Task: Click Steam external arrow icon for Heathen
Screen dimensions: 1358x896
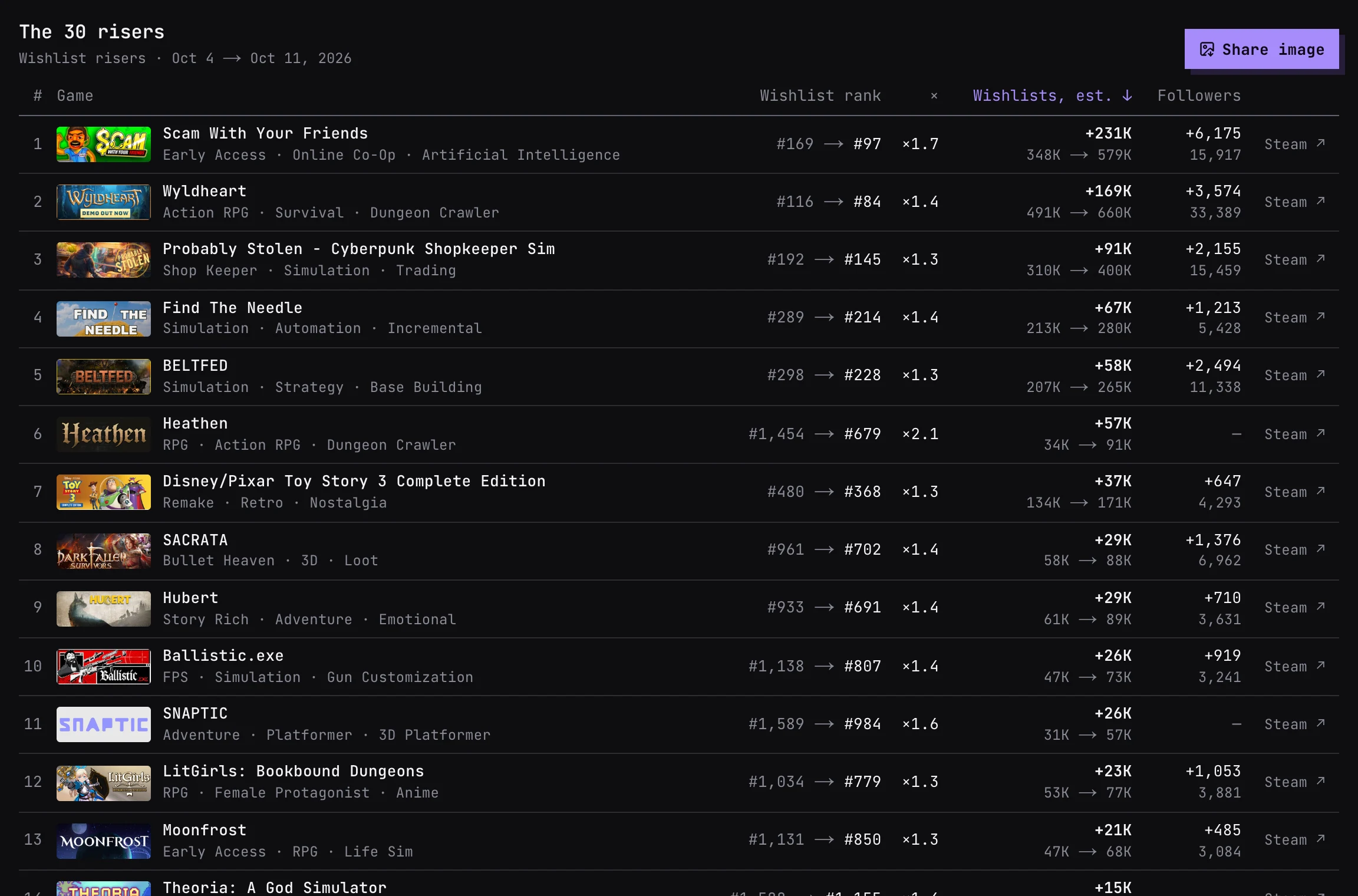Action: [x=1321, y=433]
